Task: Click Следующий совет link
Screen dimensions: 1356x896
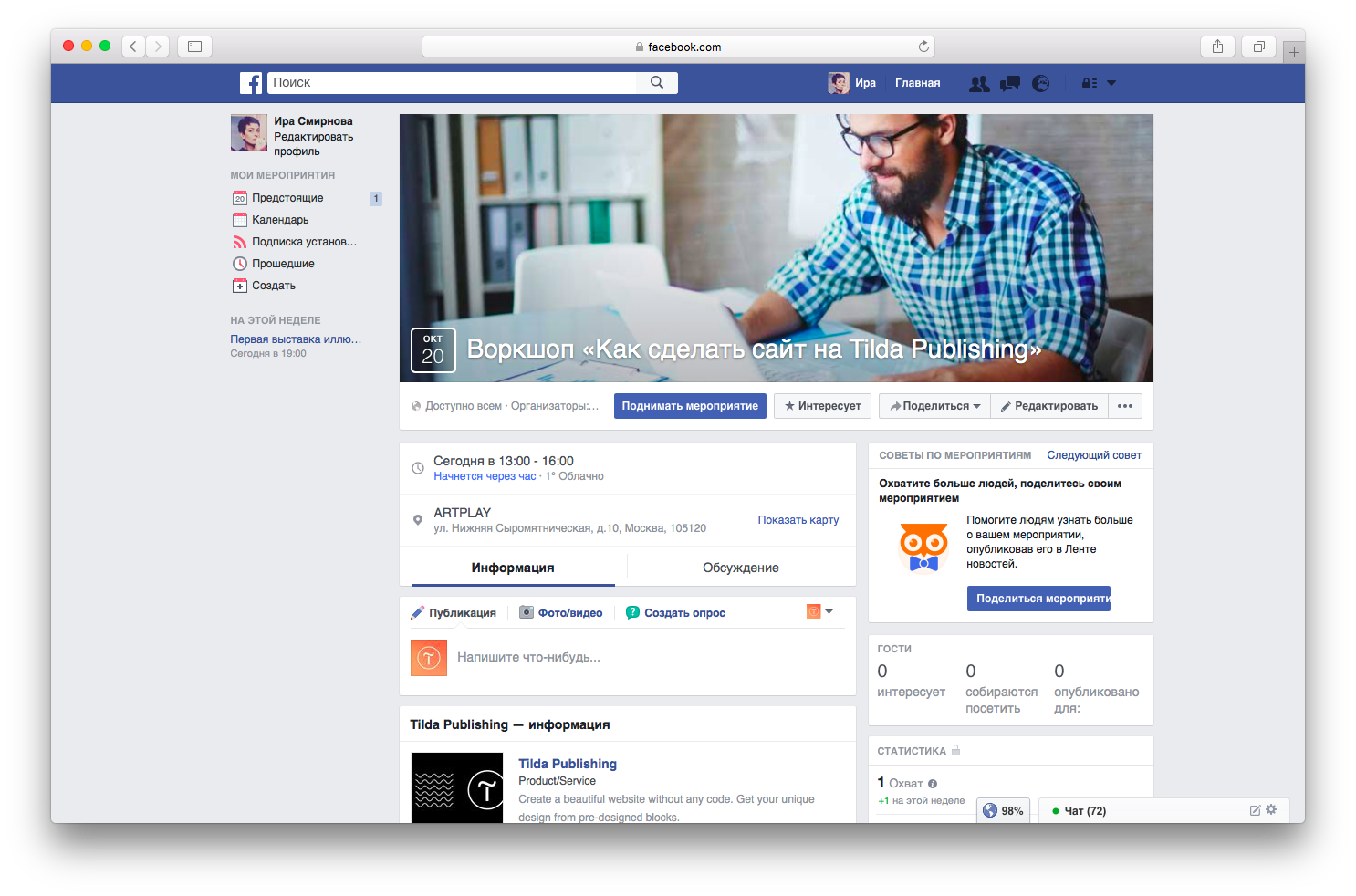Action: tap(1094, 455)
